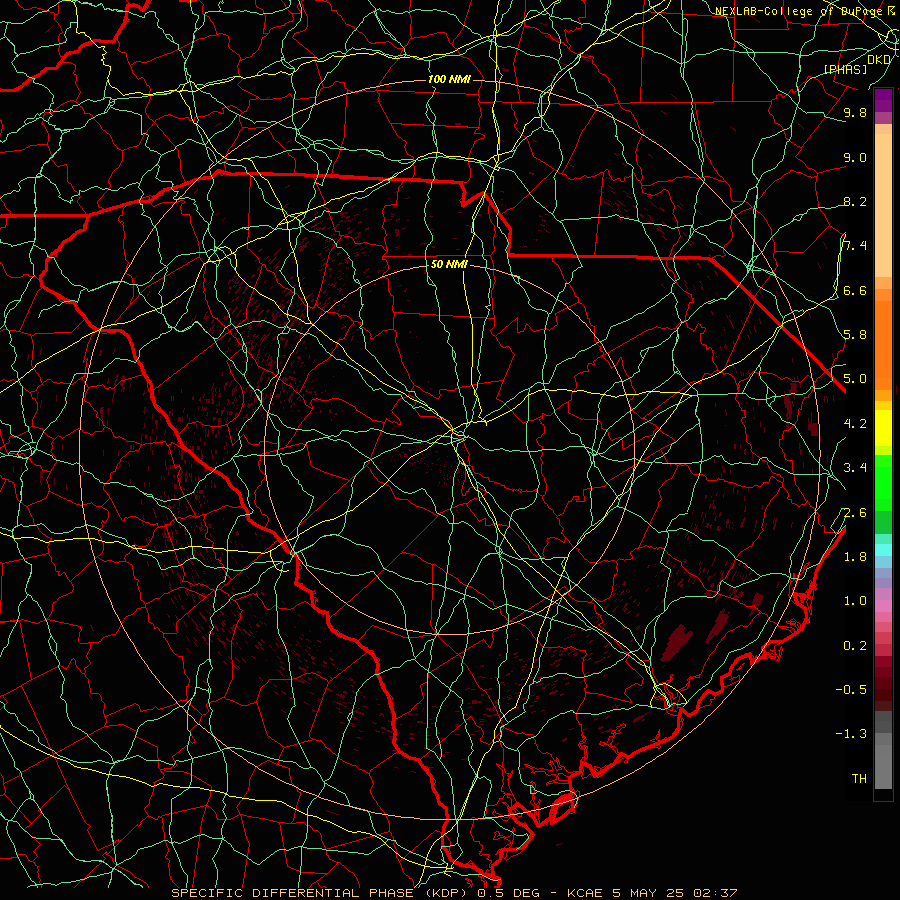
Task: Click the 4.2 value on the color scale
Action: 855,424
